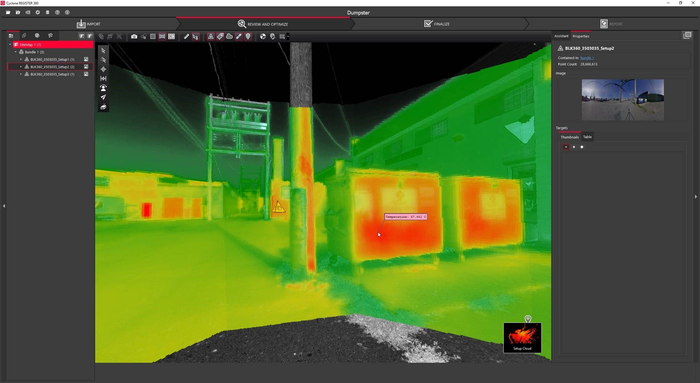Choose the orbit view tool at bottom of vertical toolbar
Screen dimensions: 700x383
[103, 107]
